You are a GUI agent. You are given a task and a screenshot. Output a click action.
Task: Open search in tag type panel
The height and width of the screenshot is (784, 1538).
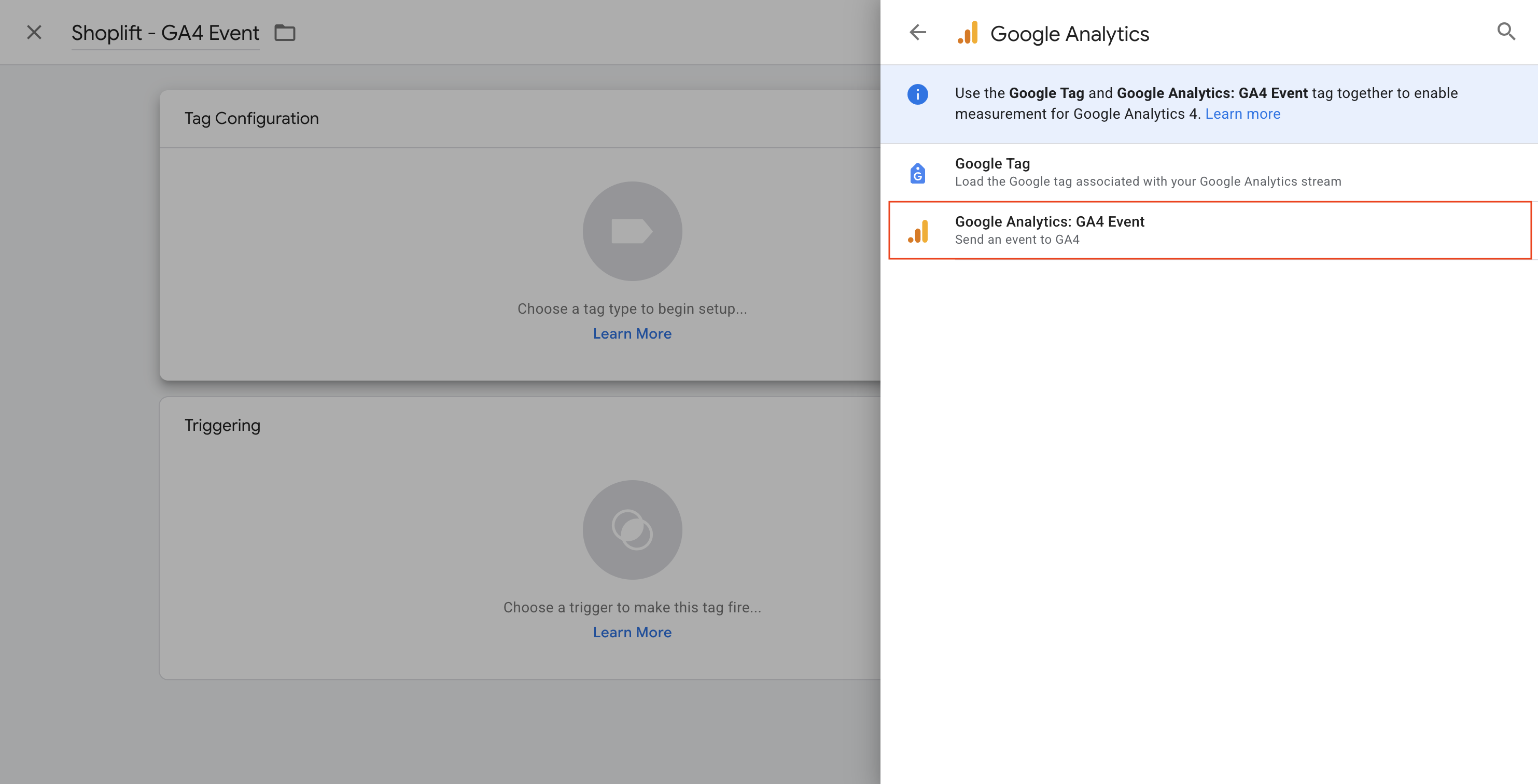point(1506,32)
